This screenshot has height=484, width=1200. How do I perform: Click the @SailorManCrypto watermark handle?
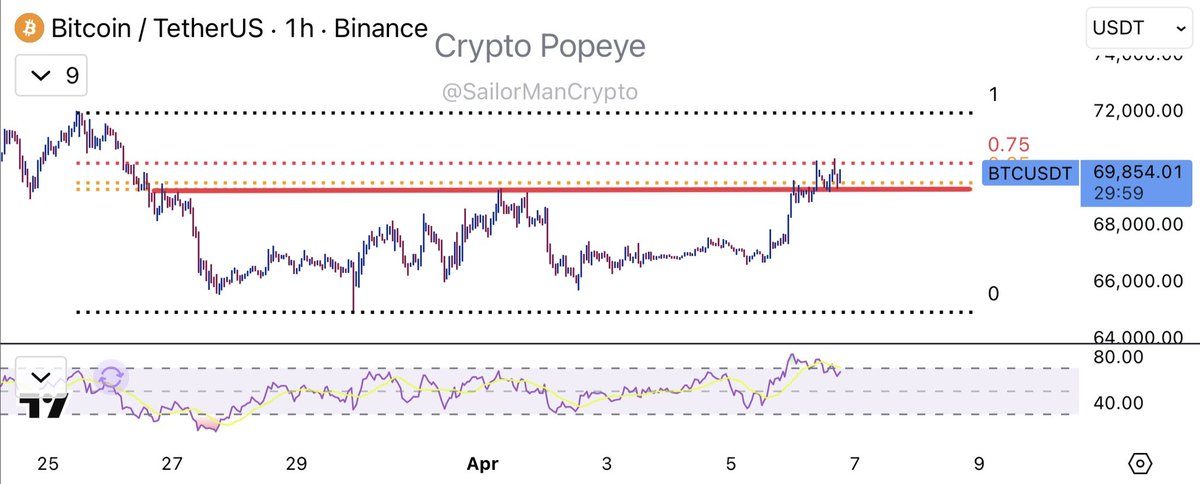pyautogui.click(x=539, y=91)
